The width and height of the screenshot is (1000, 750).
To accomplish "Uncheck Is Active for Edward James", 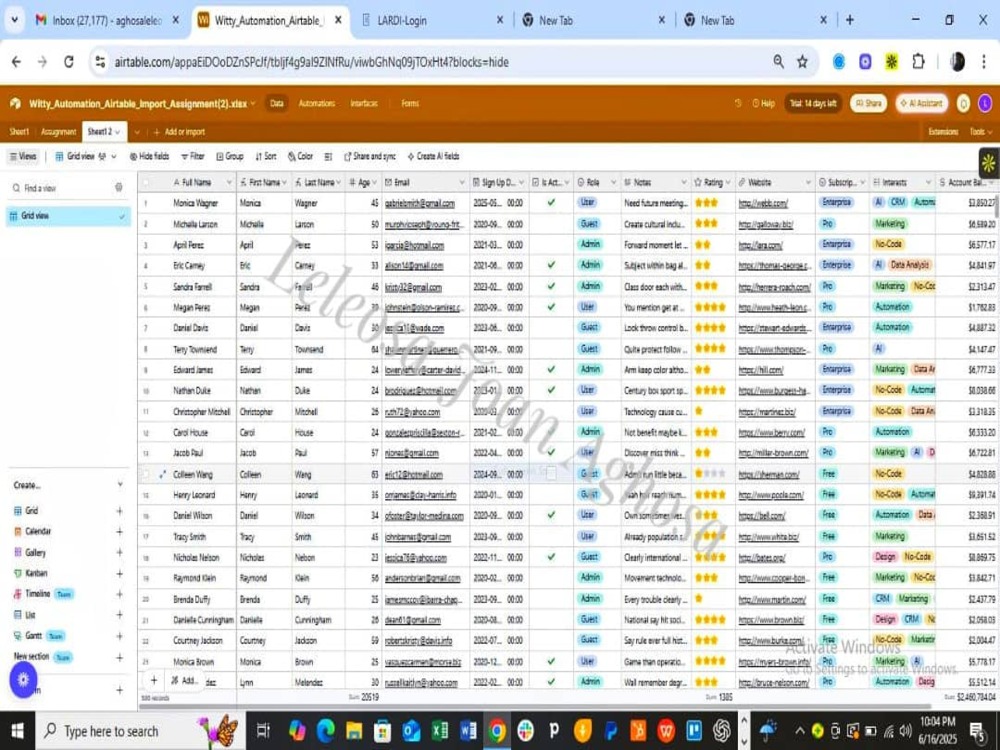I will click(x=551, y=369).
